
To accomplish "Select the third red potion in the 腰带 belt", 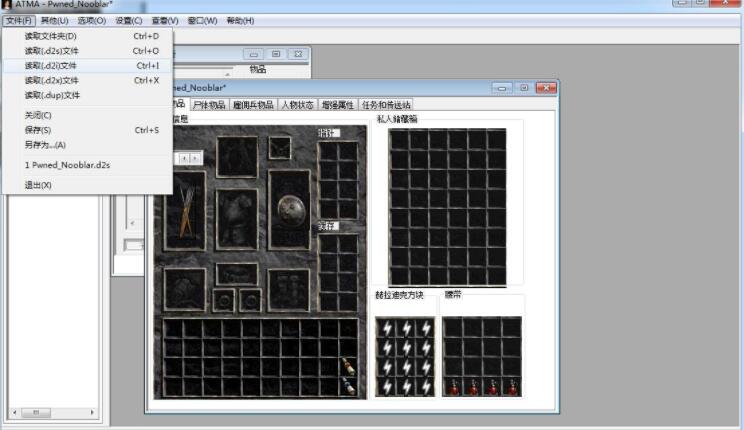I will coord(493,387).
